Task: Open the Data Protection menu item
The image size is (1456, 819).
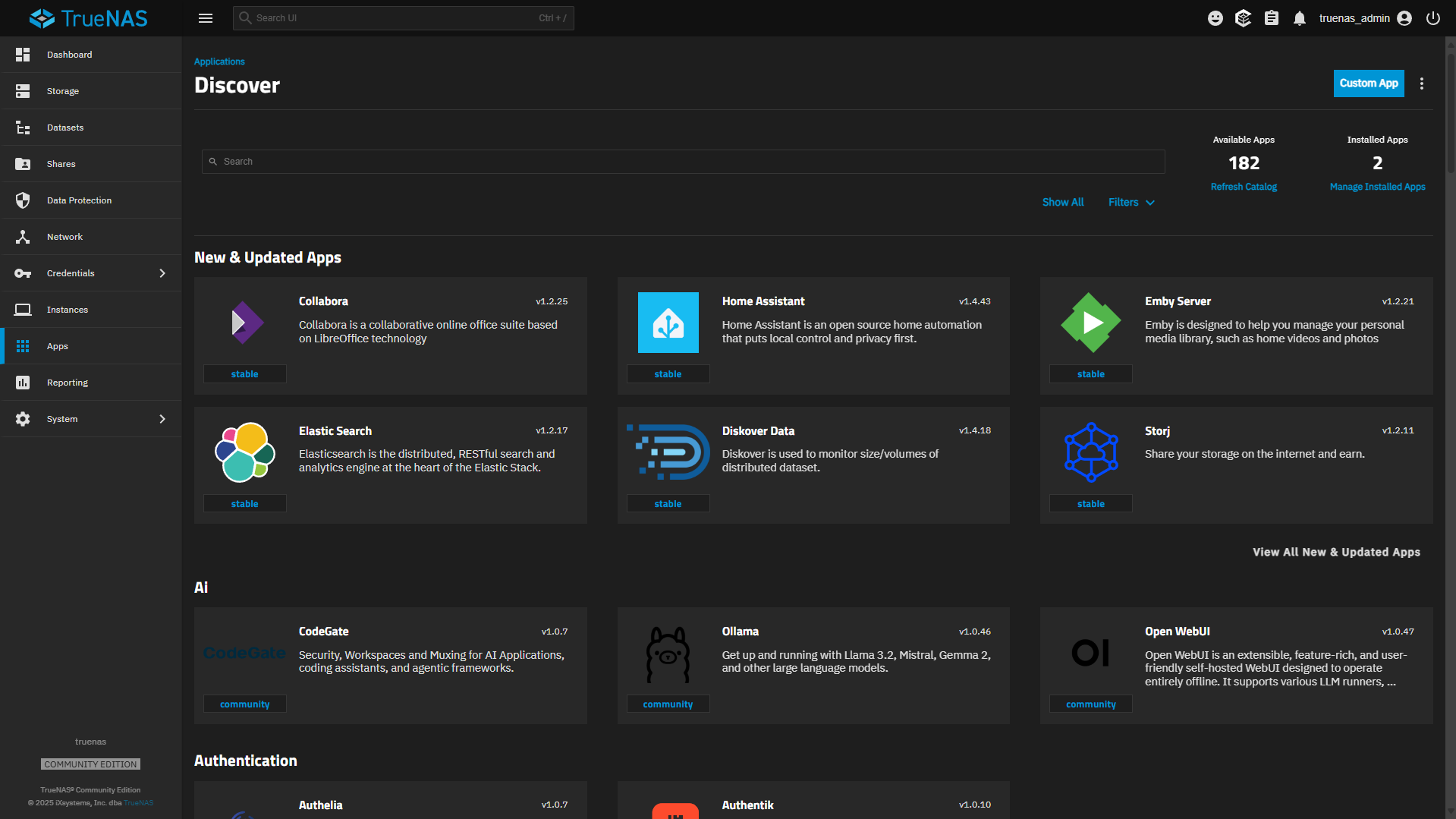Action: (x=91, y=200)
